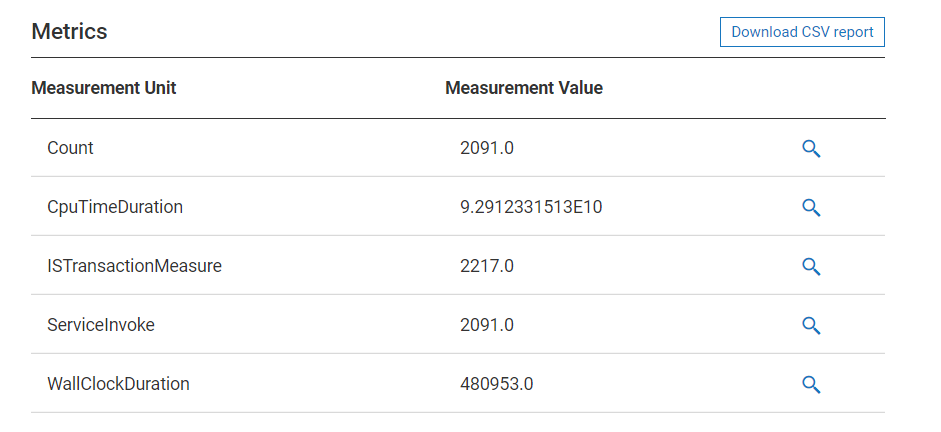
Task: Click ServiceInvoke row's magnifying glass
Action: (x=811, y=325)
